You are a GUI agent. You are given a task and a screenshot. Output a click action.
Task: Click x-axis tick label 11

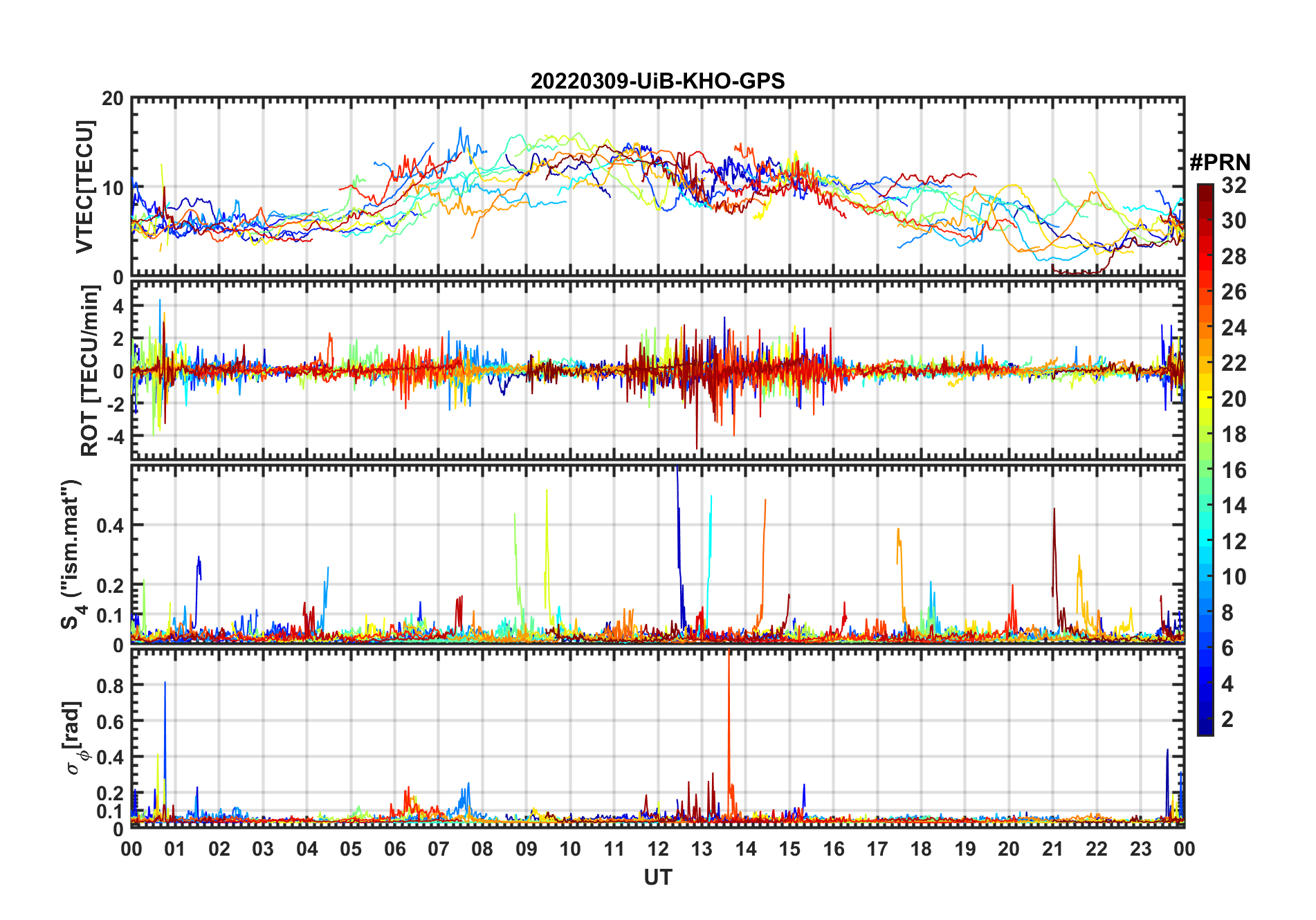point(614,849)
